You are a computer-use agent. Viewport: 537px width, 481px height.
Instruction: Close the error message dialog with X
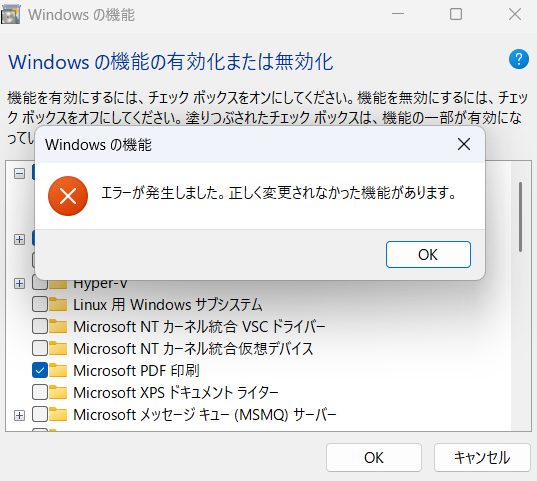(x=464, y=144)
